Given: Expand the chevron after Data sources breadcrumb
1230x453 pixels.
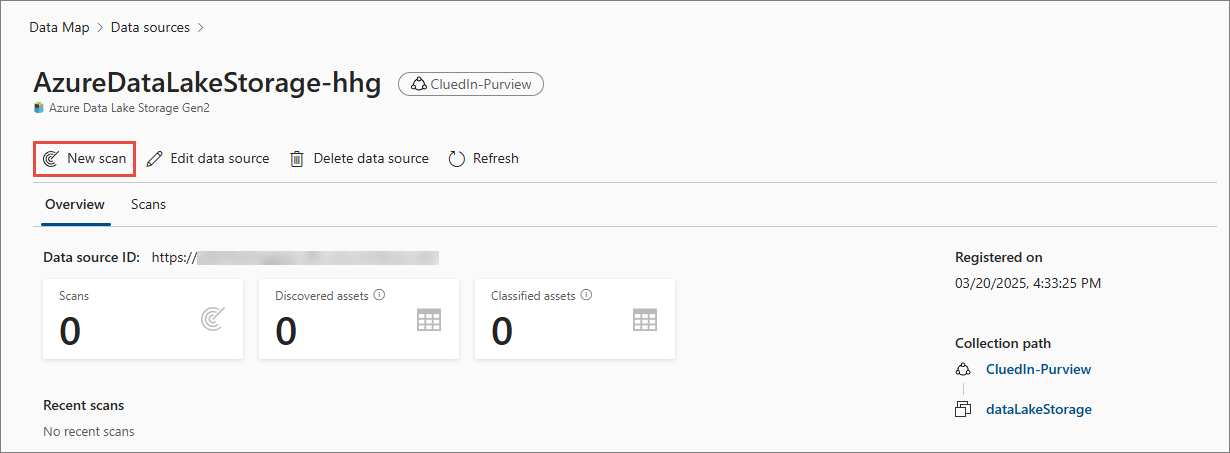Looking at the screenshot, I should point(201,27).
